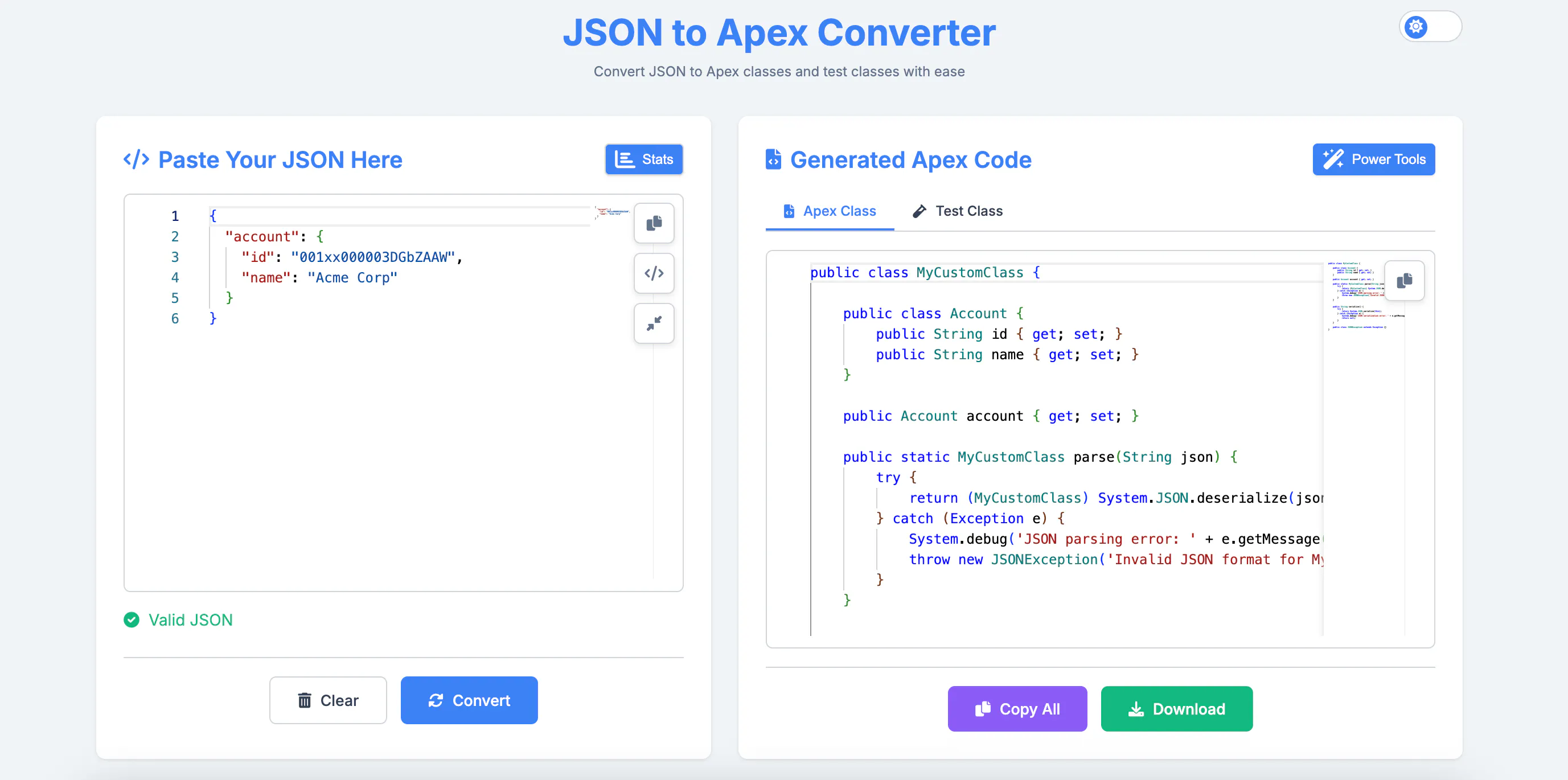Click the "001xx000003DGbZAAW" id value
The image size is (1568, 780).
point(373,257)
